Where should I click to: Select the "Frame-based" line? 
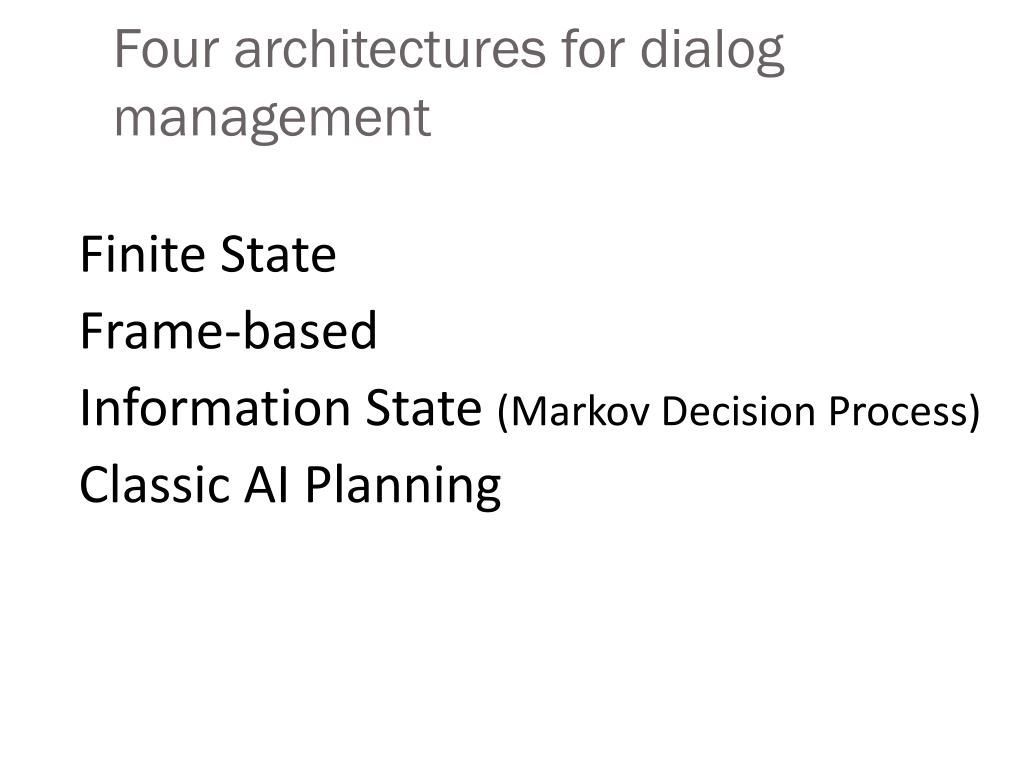point(229,331)
